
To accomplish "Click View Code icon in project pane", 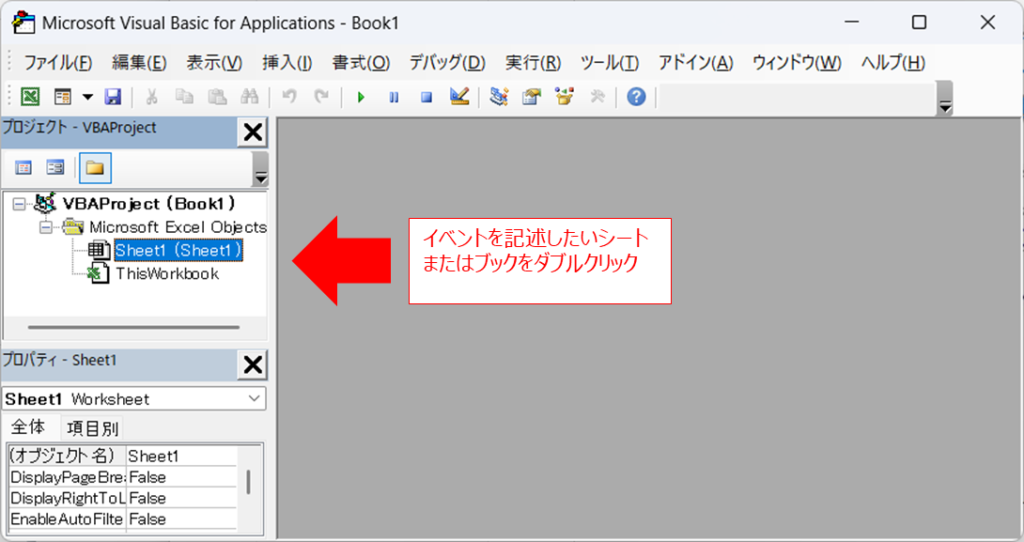I will 24,168.
